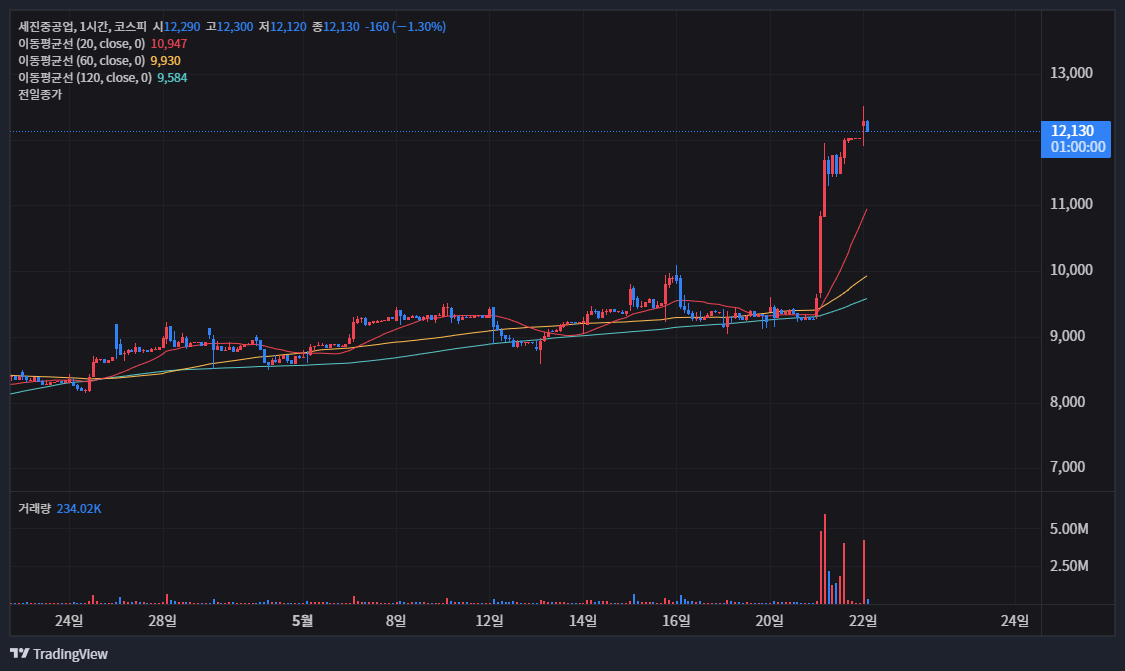Click the 24일 date at left of time axis

click(69, 621)
